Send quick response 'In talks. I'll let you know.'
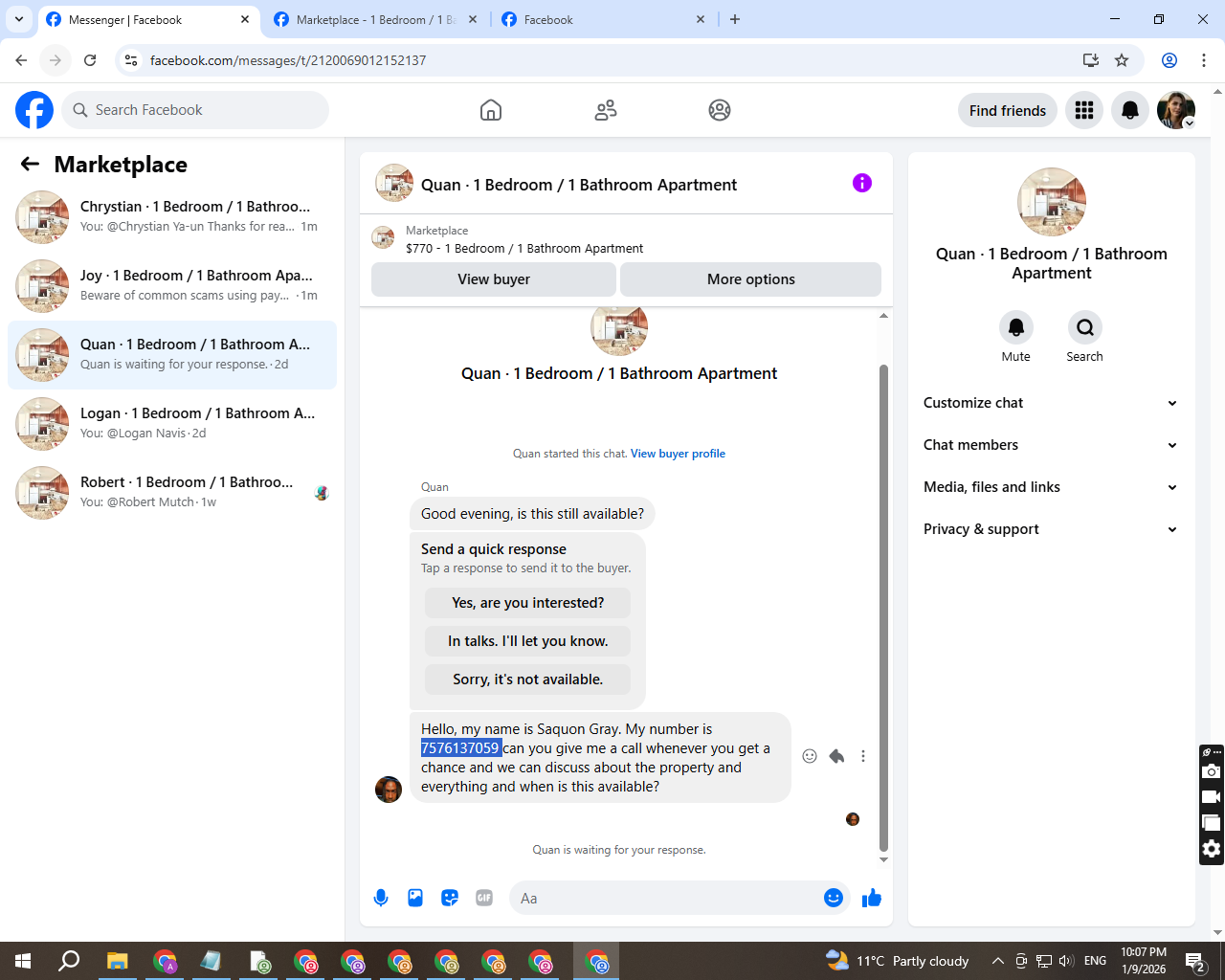The width and height of the screenshot is (1225, 980). 528,641
